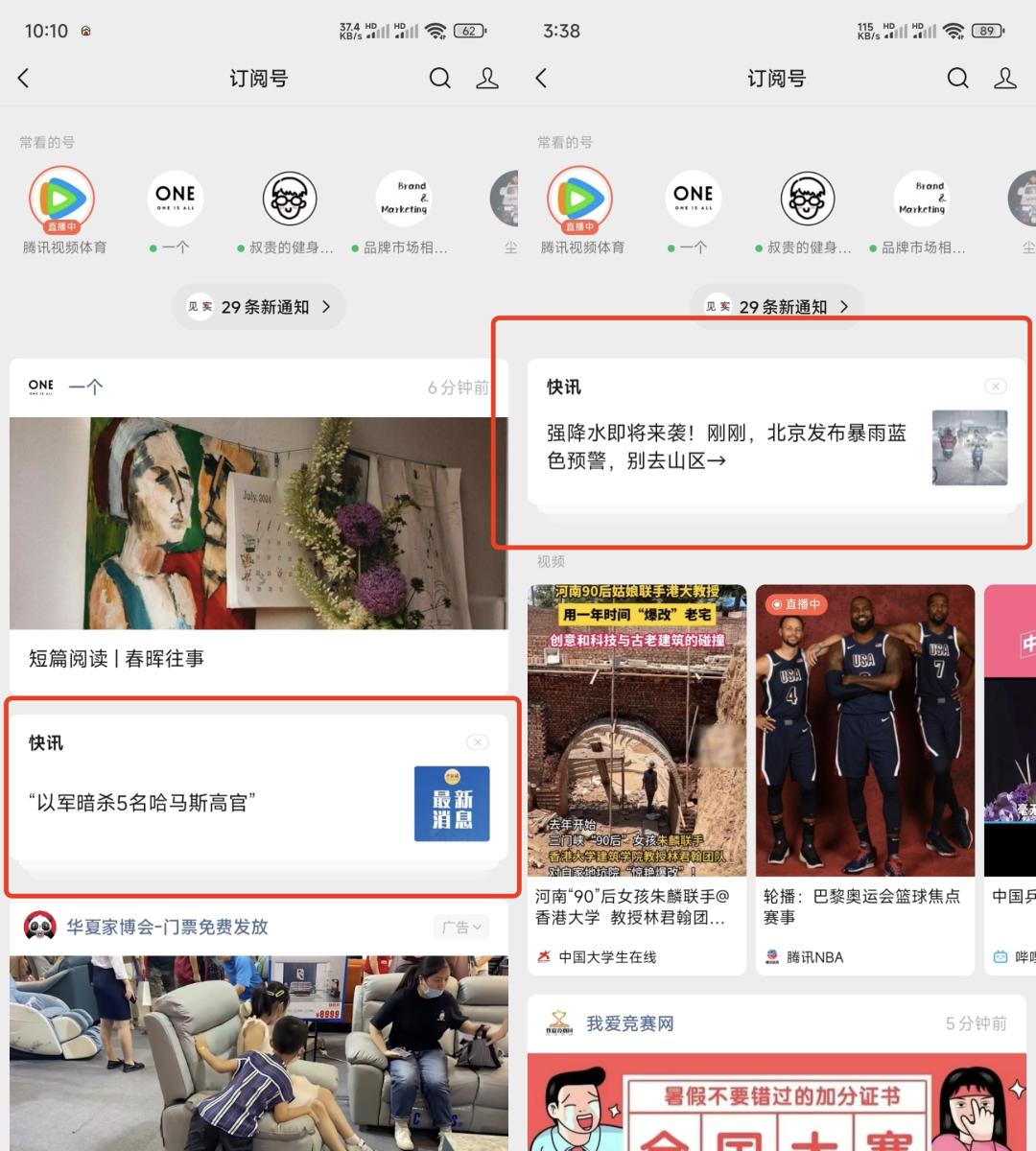Go back using the arrow on the 10:10 screen

tap(25, 79)
